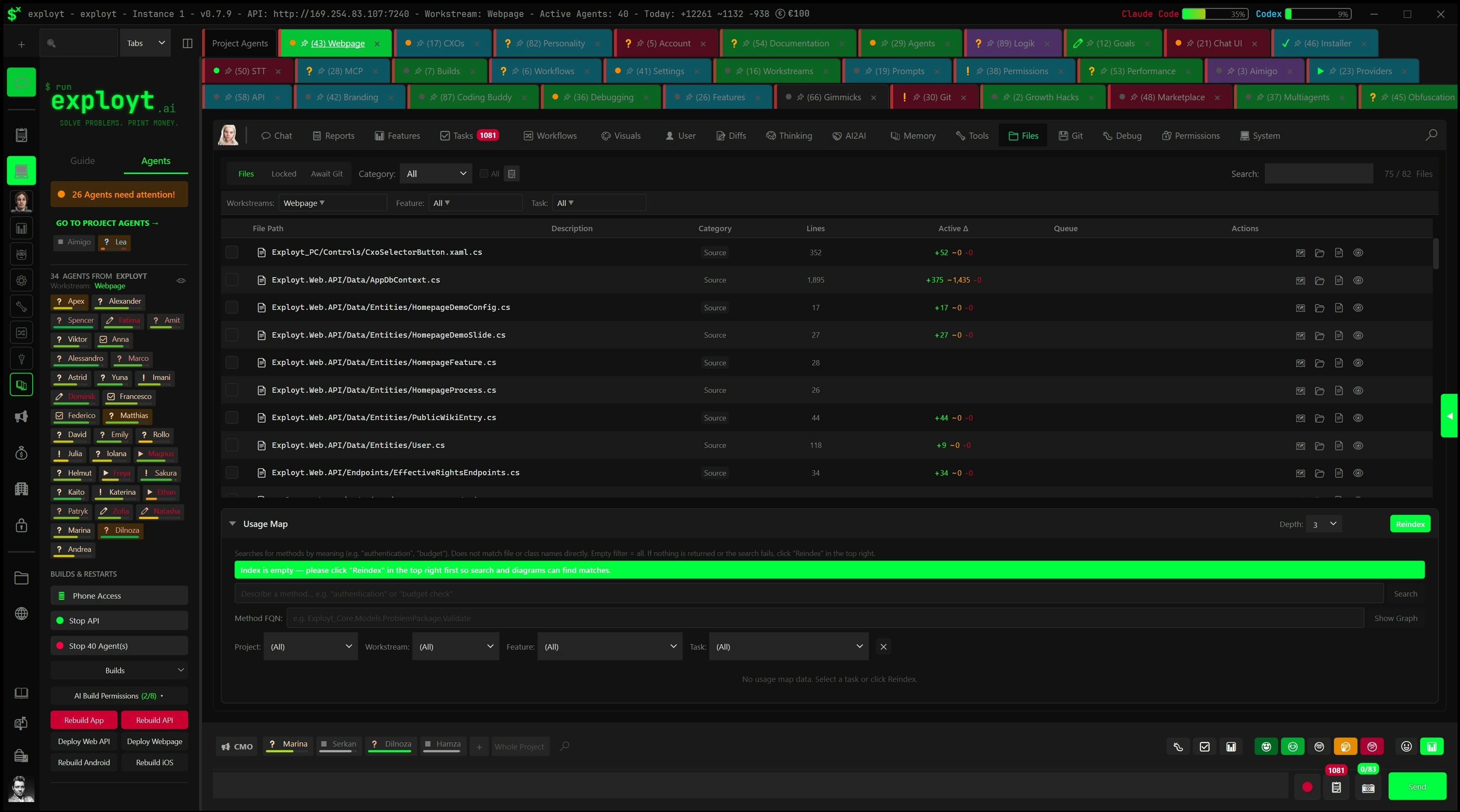Open the Builds dropdown

[x=119, y=670]
